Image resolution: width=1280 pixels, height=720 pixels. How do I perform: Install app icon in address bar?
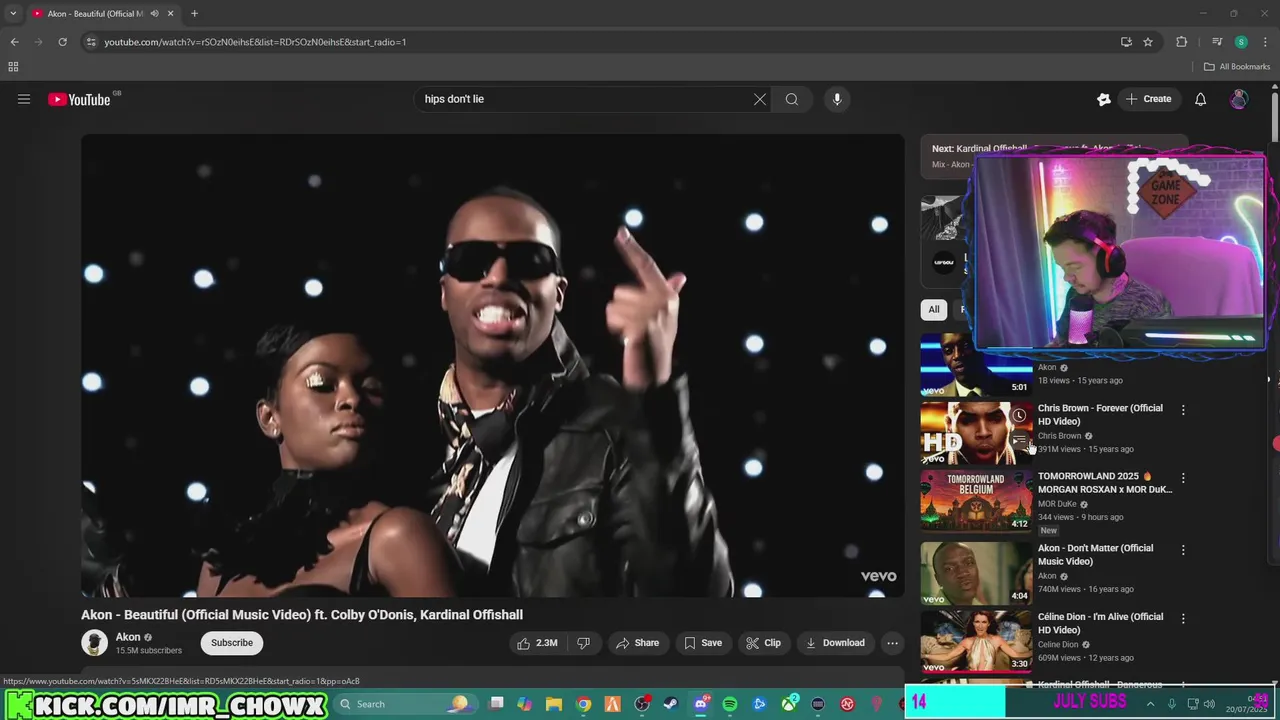click(1126, 42)
